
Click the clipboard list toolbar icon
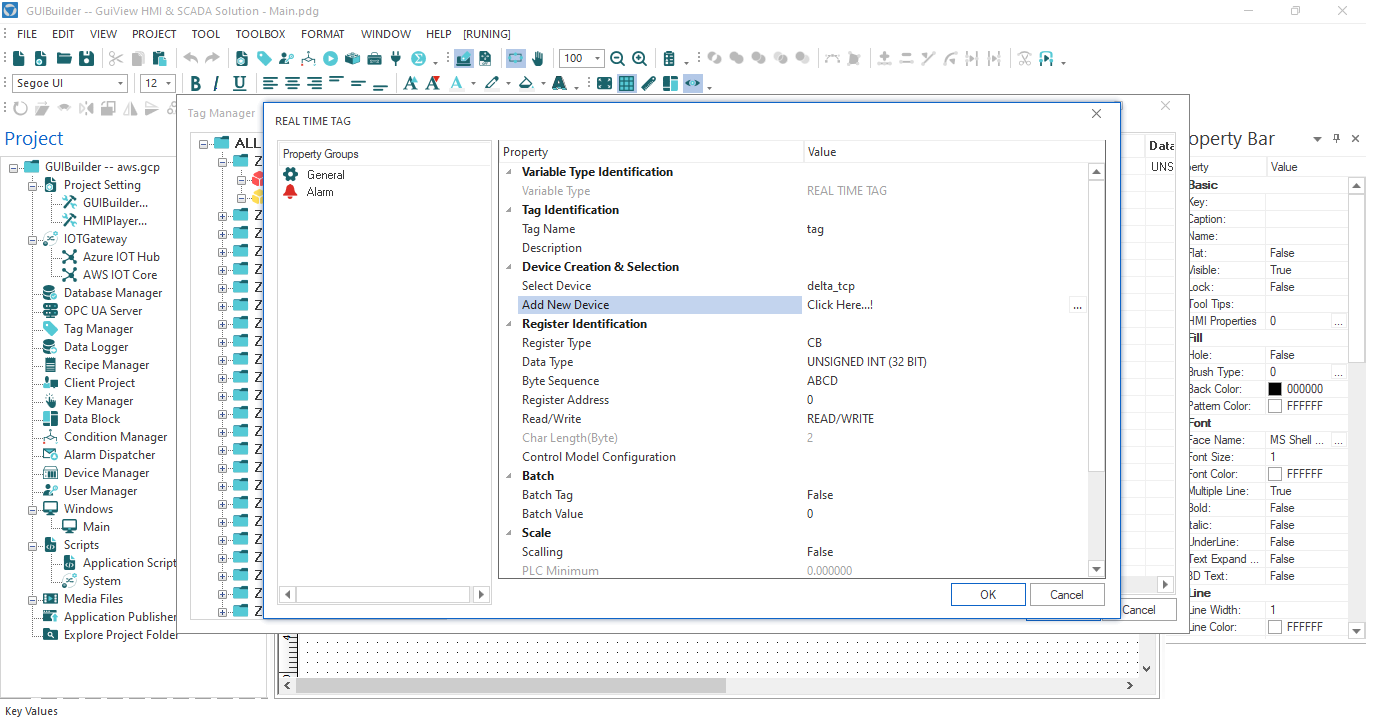670,58
